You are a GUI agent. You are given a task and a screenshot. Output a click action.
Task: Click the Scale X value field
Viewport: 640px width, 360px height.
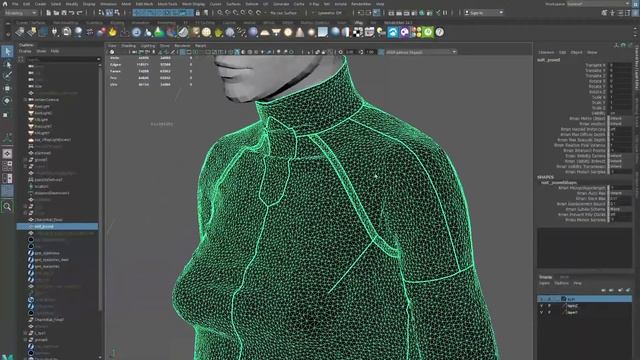620,97
